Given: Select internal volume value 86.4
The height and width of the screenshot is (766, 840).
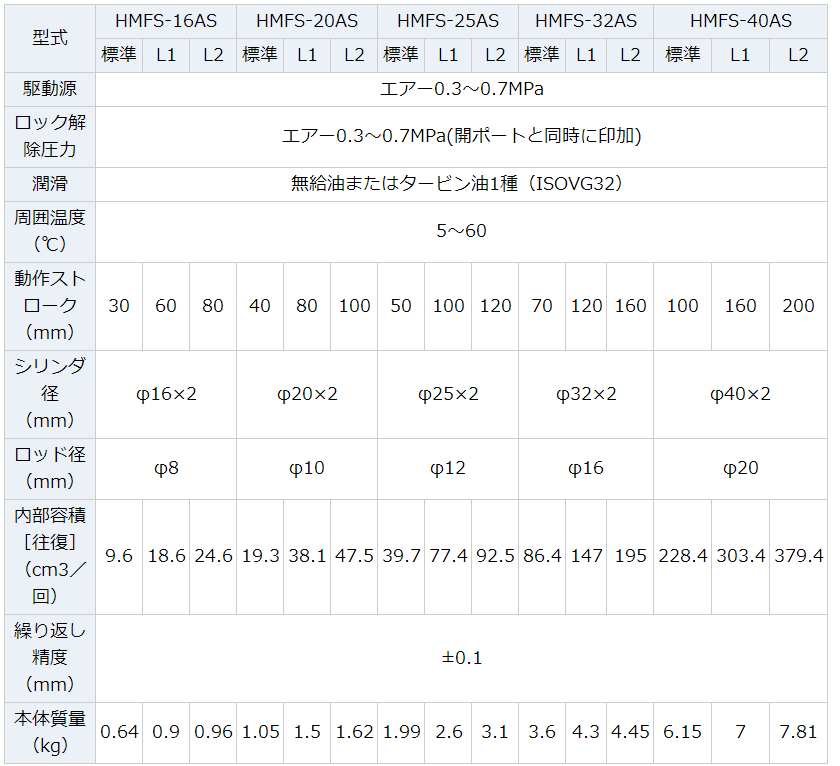Looking at the screenshot, I should tap(542, 557).
